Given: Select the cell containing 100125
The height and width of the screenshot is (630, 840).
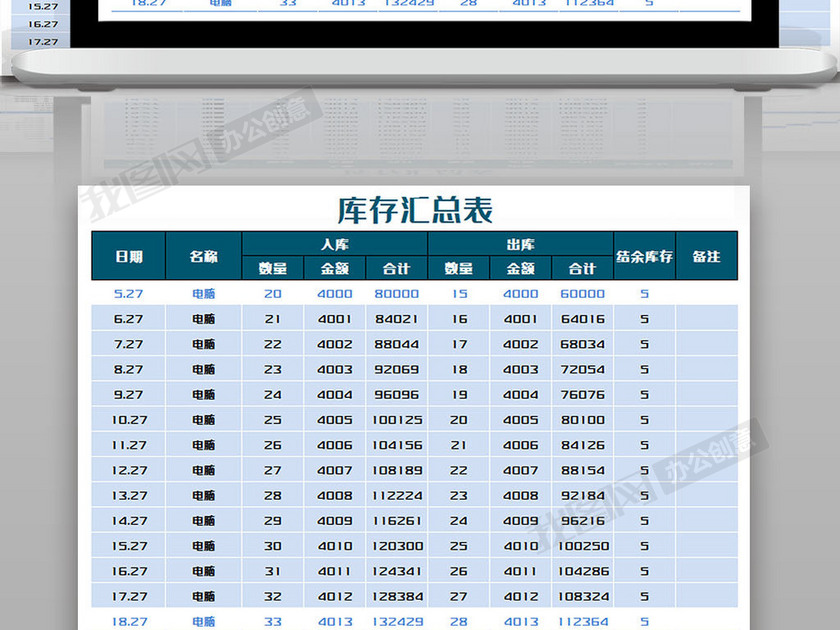Looking at the screenshot, I should (x=396, y=420).
